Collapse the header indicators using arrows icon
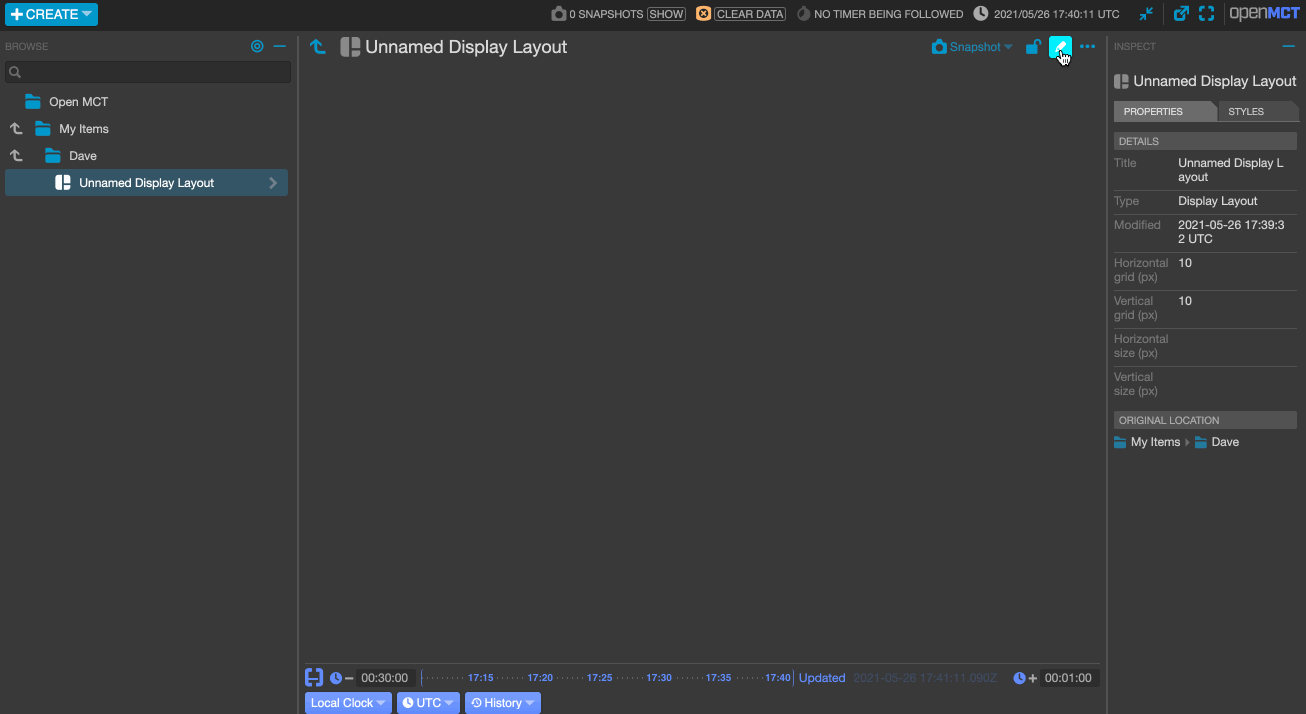The height and width of the screenshot is (714, 1306). (1146, 14)
